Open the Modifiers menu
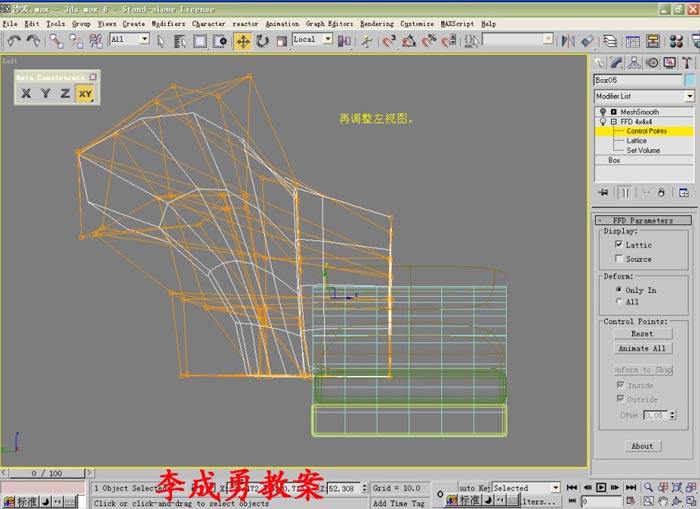This screenshot has height=509, width=700. pos(168,24)
